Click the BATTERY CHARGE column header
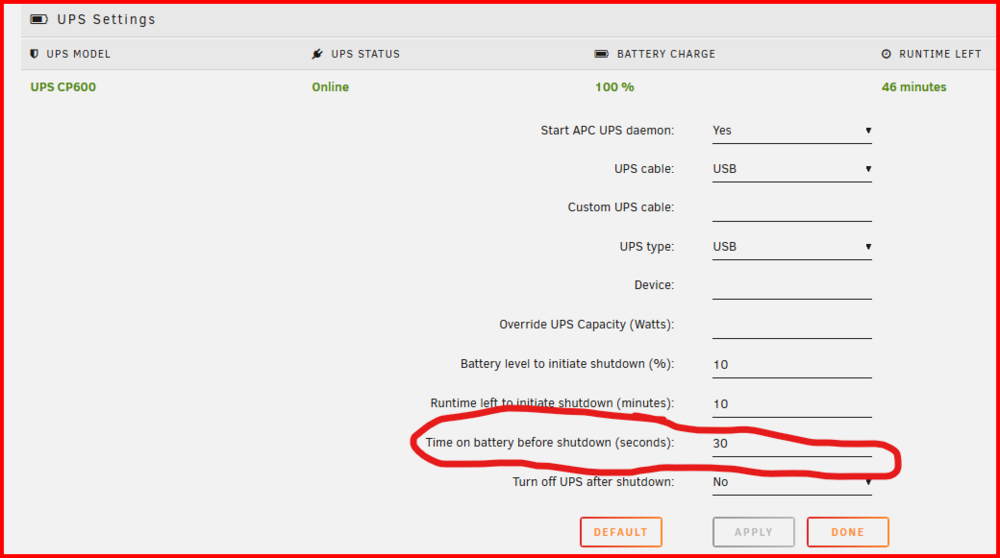This screenshot has height=558, width=1000. 666,54
